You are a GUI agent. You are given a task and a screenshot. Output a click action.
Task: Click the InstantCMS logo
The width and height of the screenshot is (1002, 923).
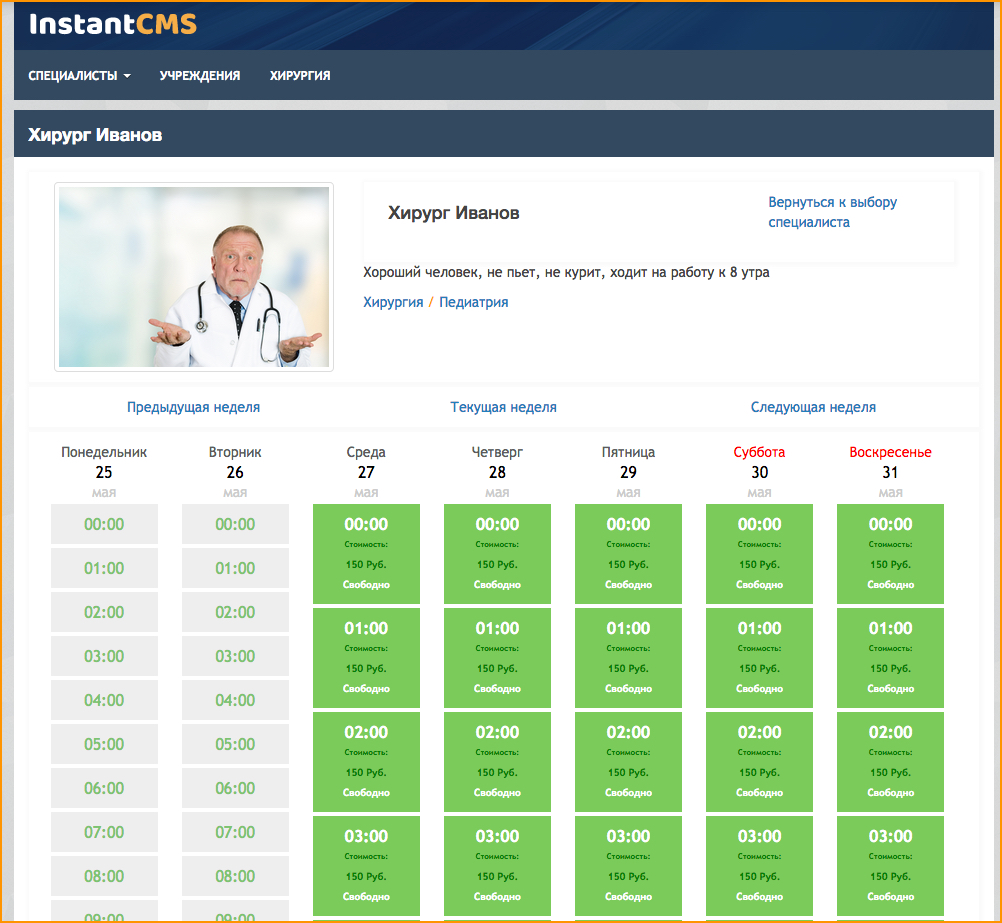(112, 24)
